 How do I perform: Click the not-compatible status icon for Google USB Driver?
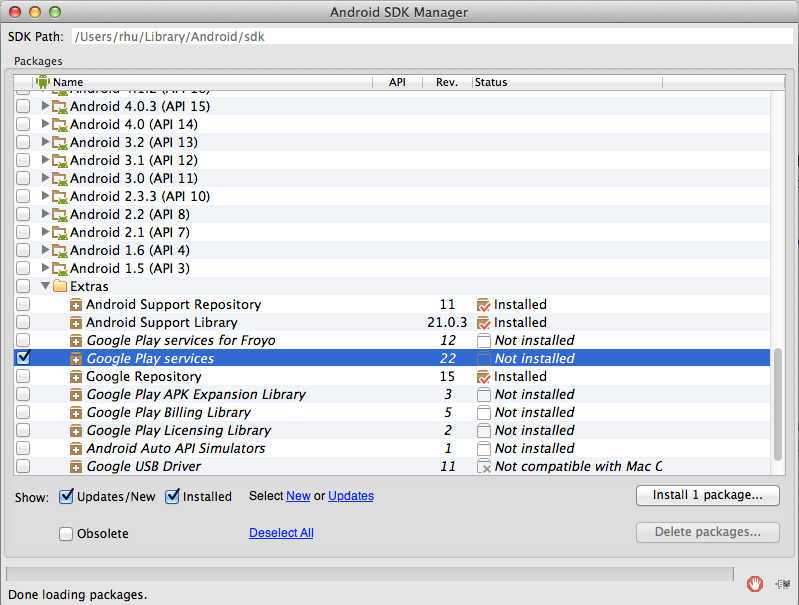point(484,466)
